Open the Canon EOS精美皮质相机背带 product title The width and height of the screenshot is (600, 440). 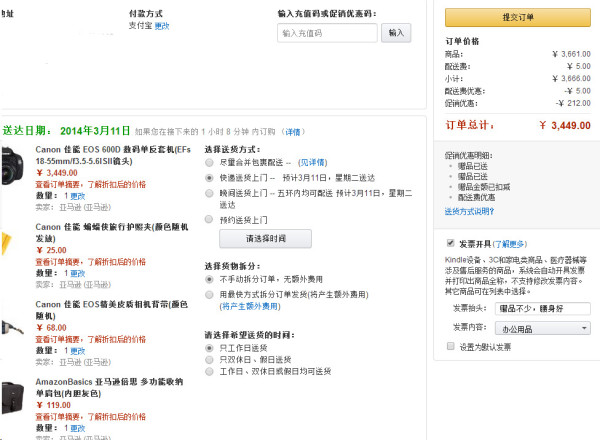[111, 310]
